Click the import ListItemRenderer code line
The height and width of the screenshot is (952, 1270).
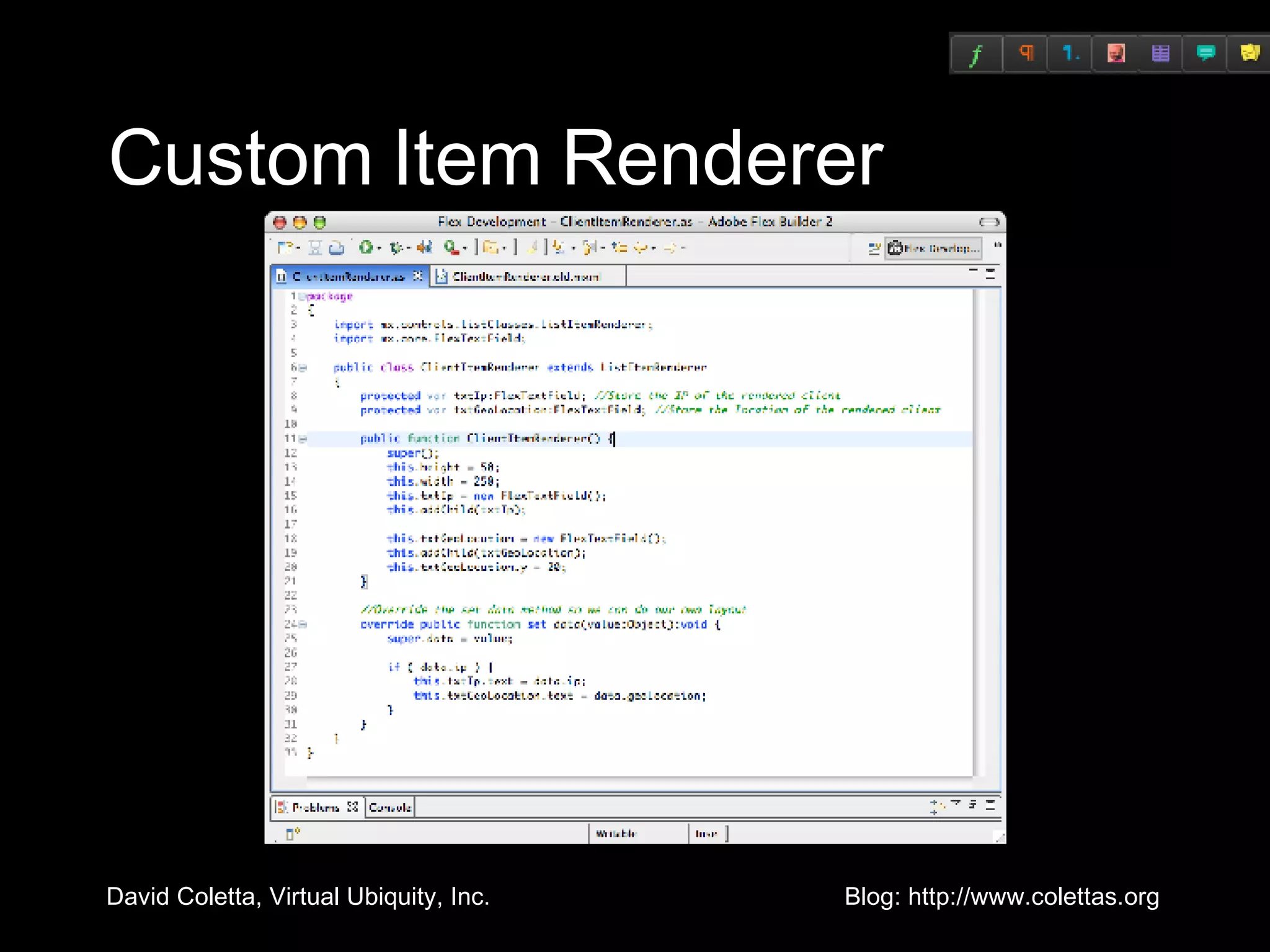coord(494,324)
